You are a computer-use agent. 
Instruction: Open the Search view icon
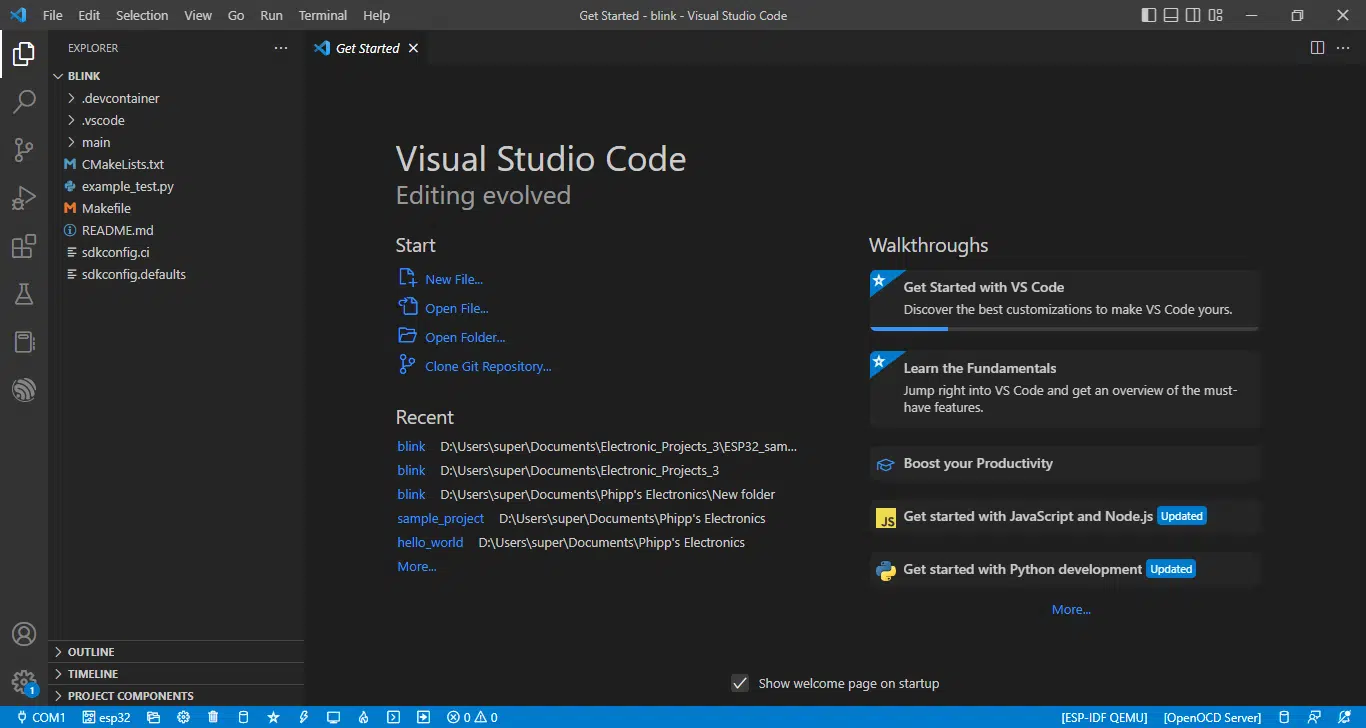[24, 101]
